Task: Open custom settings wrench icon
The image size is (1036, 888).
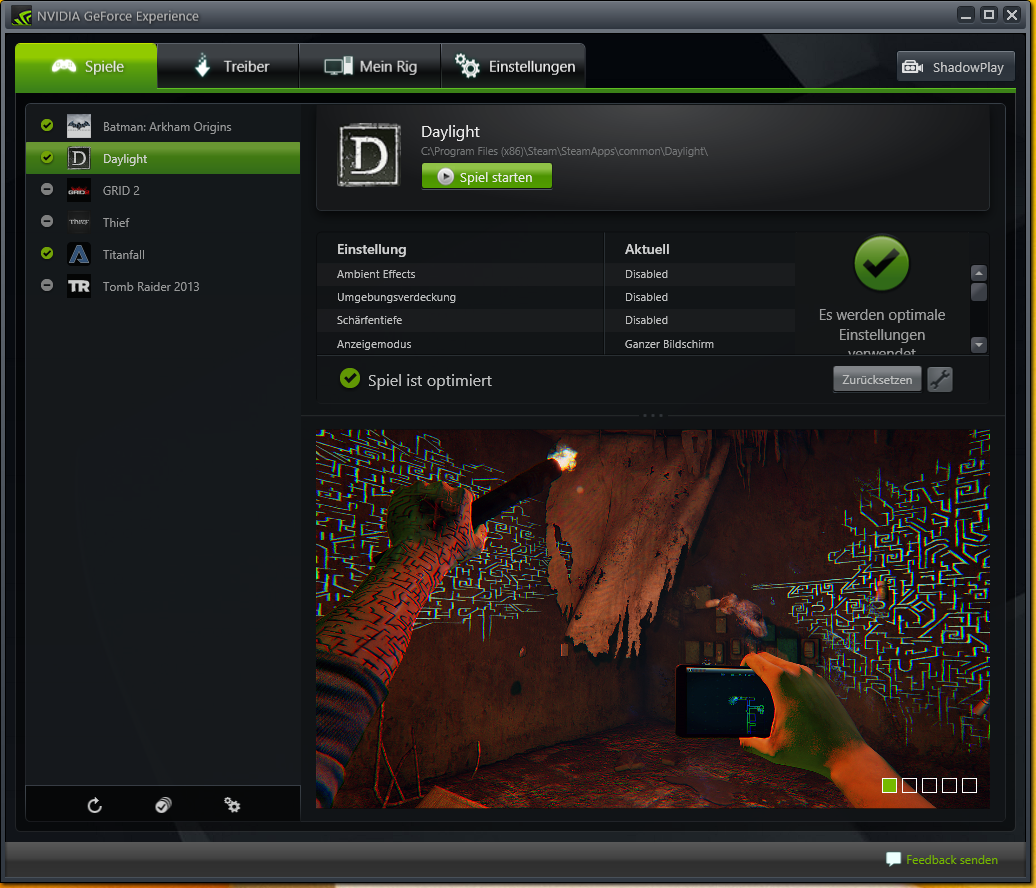Action: pos(940,379)
